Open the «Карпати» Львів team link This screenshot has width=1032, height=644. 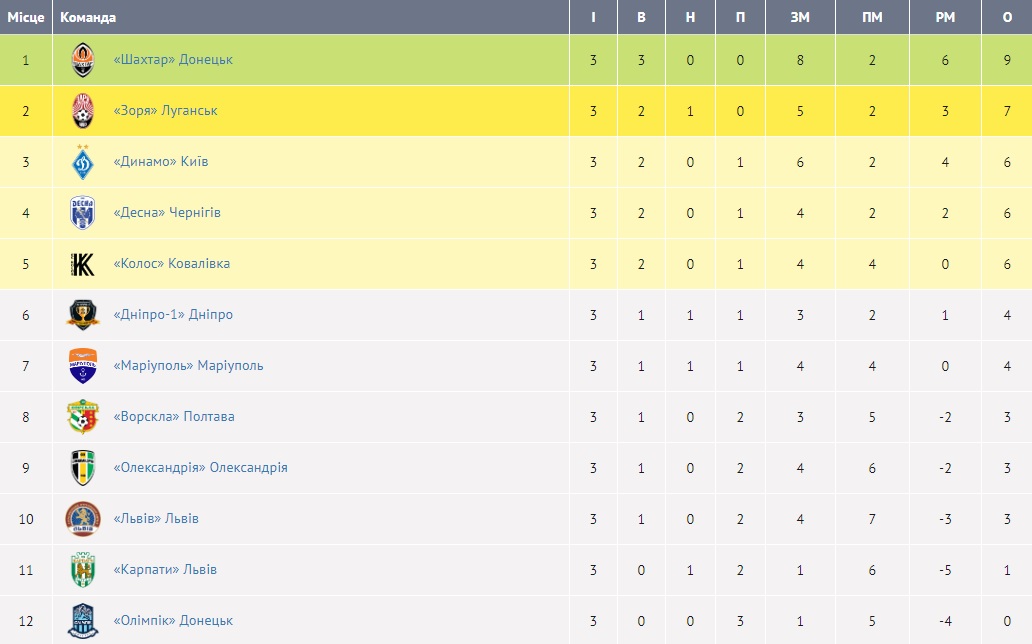tap(165, 570)
